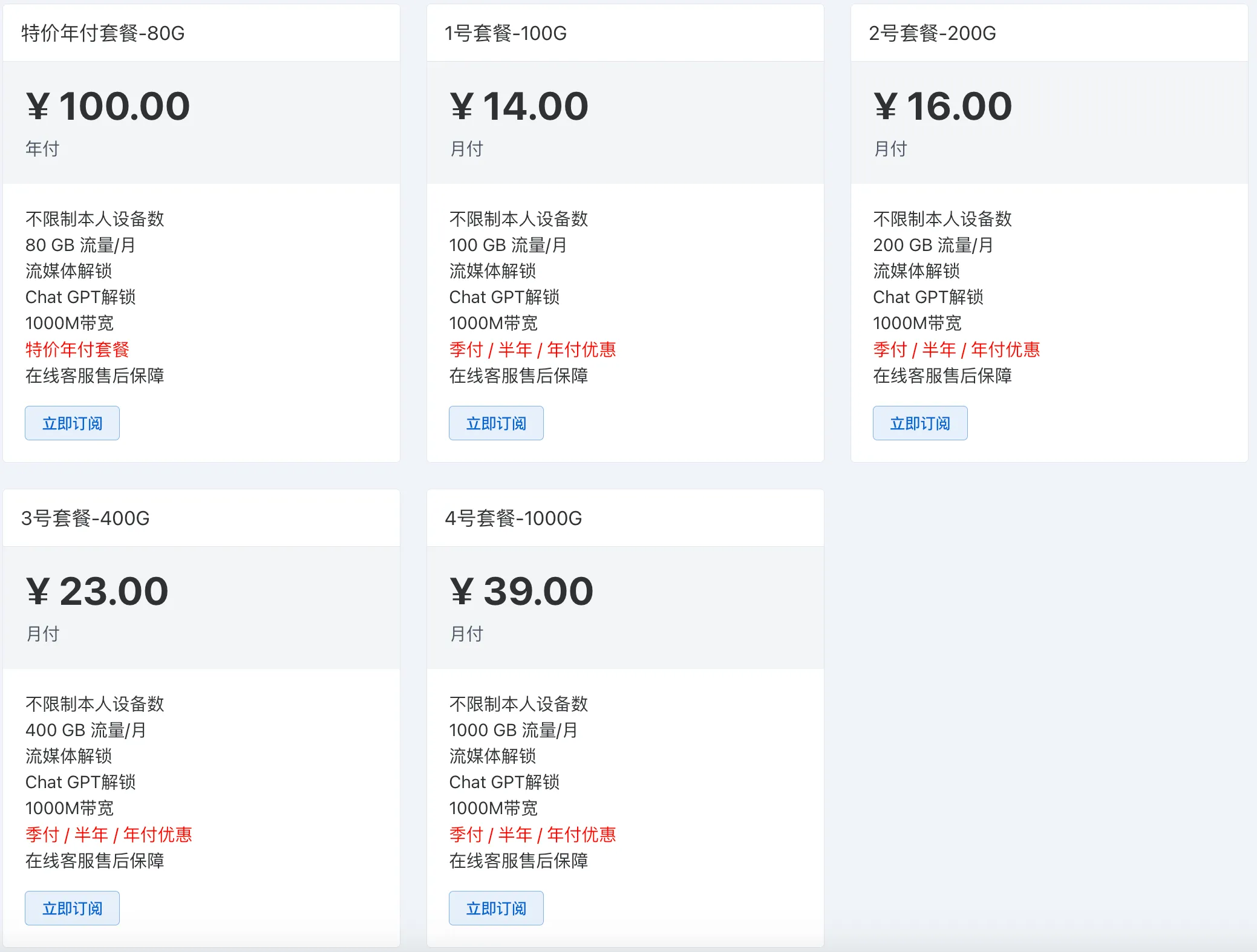Click the 特价年付套餐-80G card title
The height and width of the screenshot is (952, 1257).
pos(103,33)
